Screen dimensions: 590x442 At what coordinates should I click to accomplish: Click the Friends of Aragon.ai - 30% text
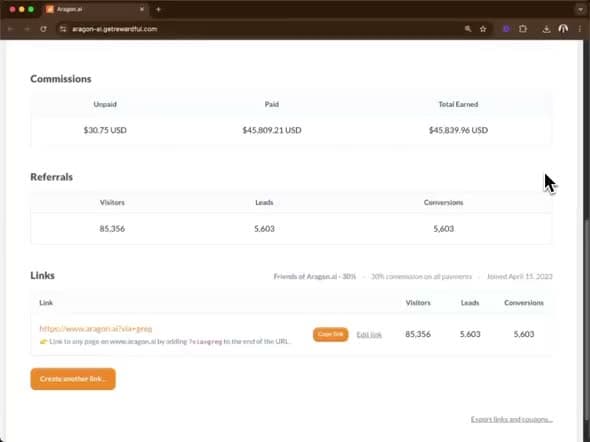pyautogui.click(x=315, y=276)
